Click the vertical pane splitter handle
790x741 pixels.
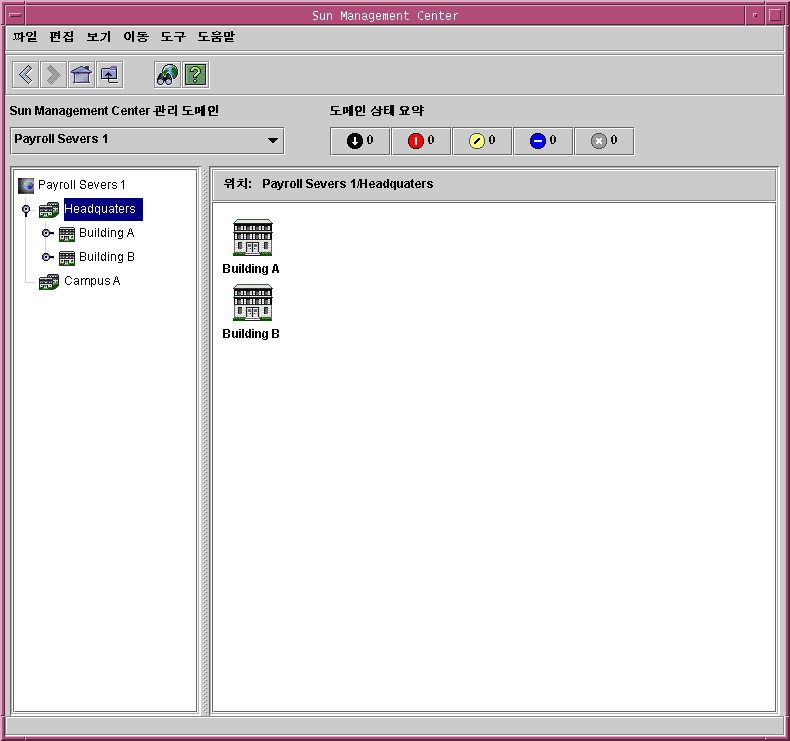205,441
